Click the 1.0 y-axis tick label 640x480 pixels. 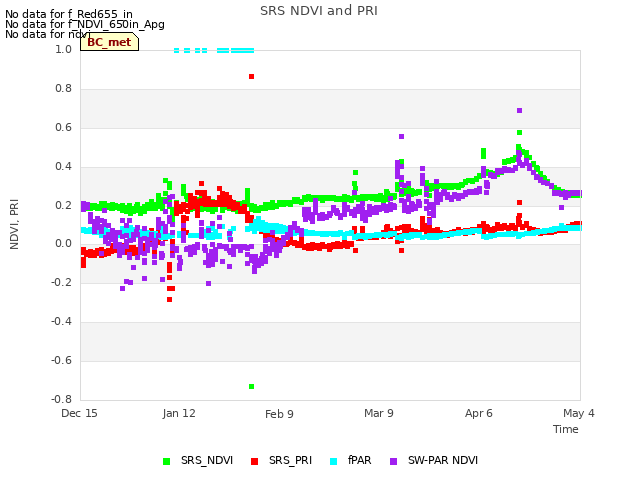(x=63, y=49)
